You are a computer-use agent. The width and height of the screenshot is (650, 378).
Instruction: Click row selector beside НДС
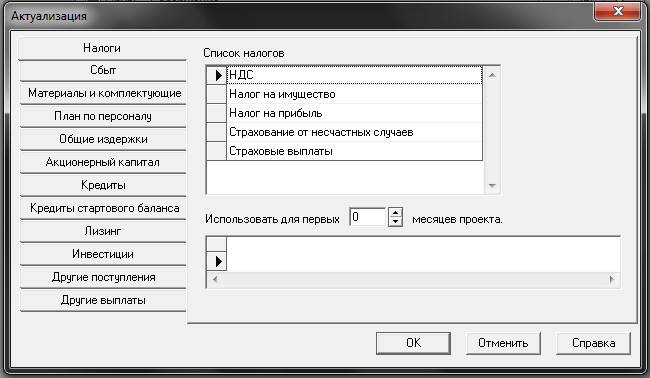click(x=216, y=75)
